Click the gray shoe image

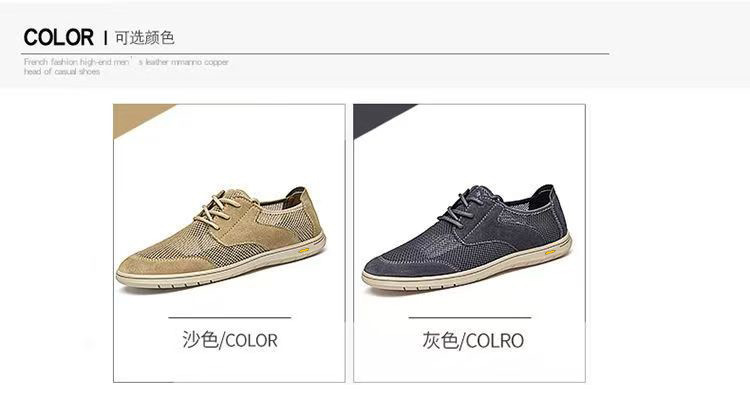point(467,238)
